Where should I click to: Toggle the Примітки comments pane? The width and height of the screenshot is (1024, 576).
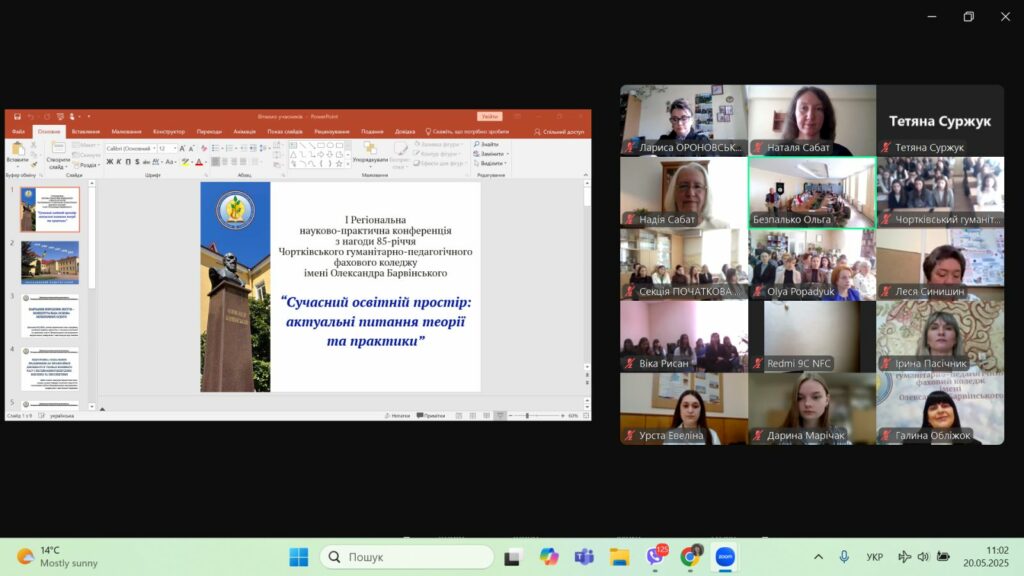(431, 415)
